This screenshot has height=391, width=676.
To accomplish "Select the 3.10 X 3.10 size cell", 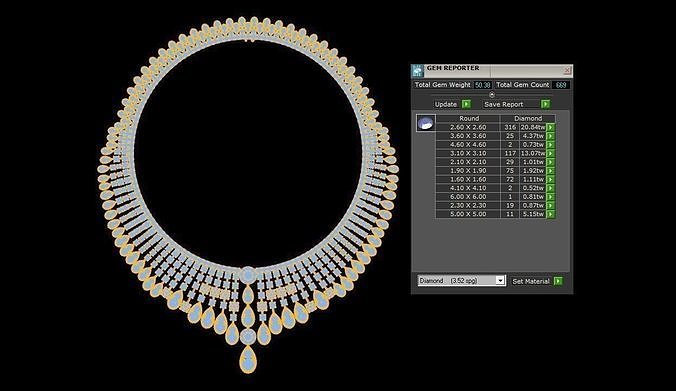I will [468, 153].
